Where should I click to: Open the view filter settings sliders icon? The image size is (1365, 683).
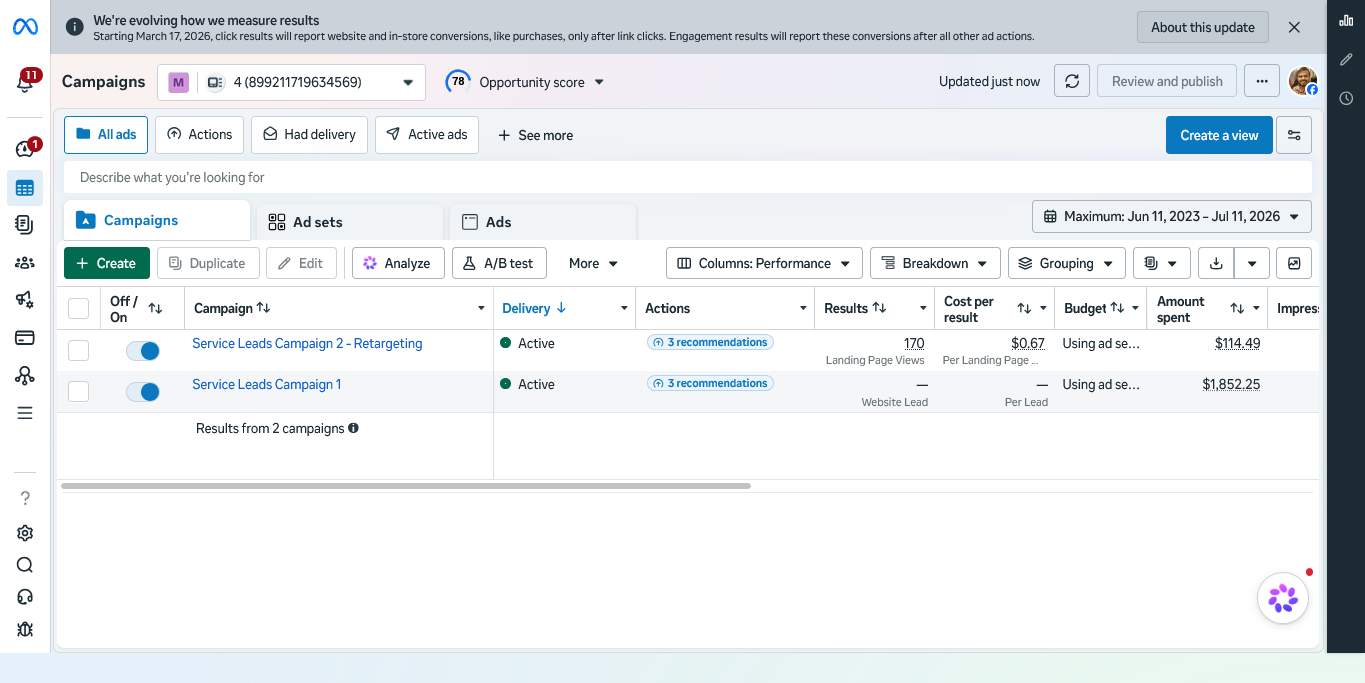tap(1294, 135)
